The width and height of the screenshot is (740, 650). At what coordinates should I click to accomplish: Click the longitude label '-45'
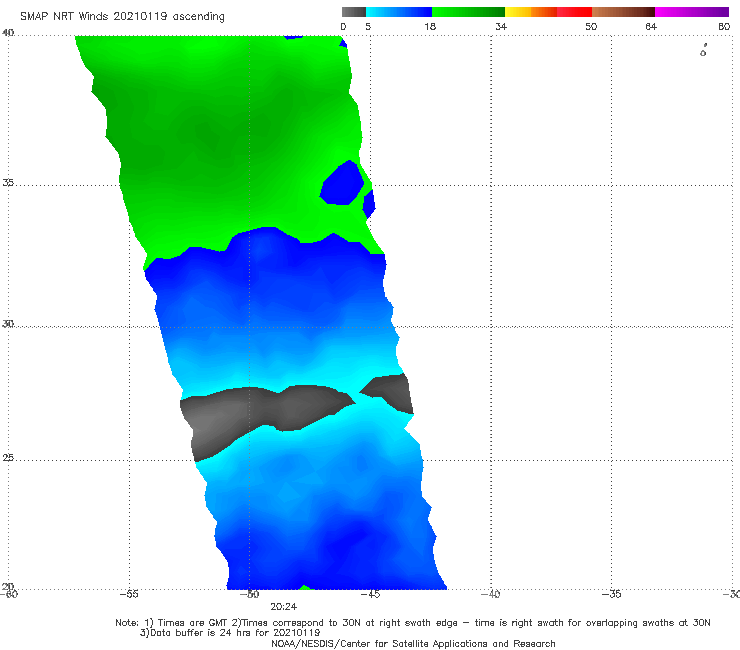(x=370, y=594)
